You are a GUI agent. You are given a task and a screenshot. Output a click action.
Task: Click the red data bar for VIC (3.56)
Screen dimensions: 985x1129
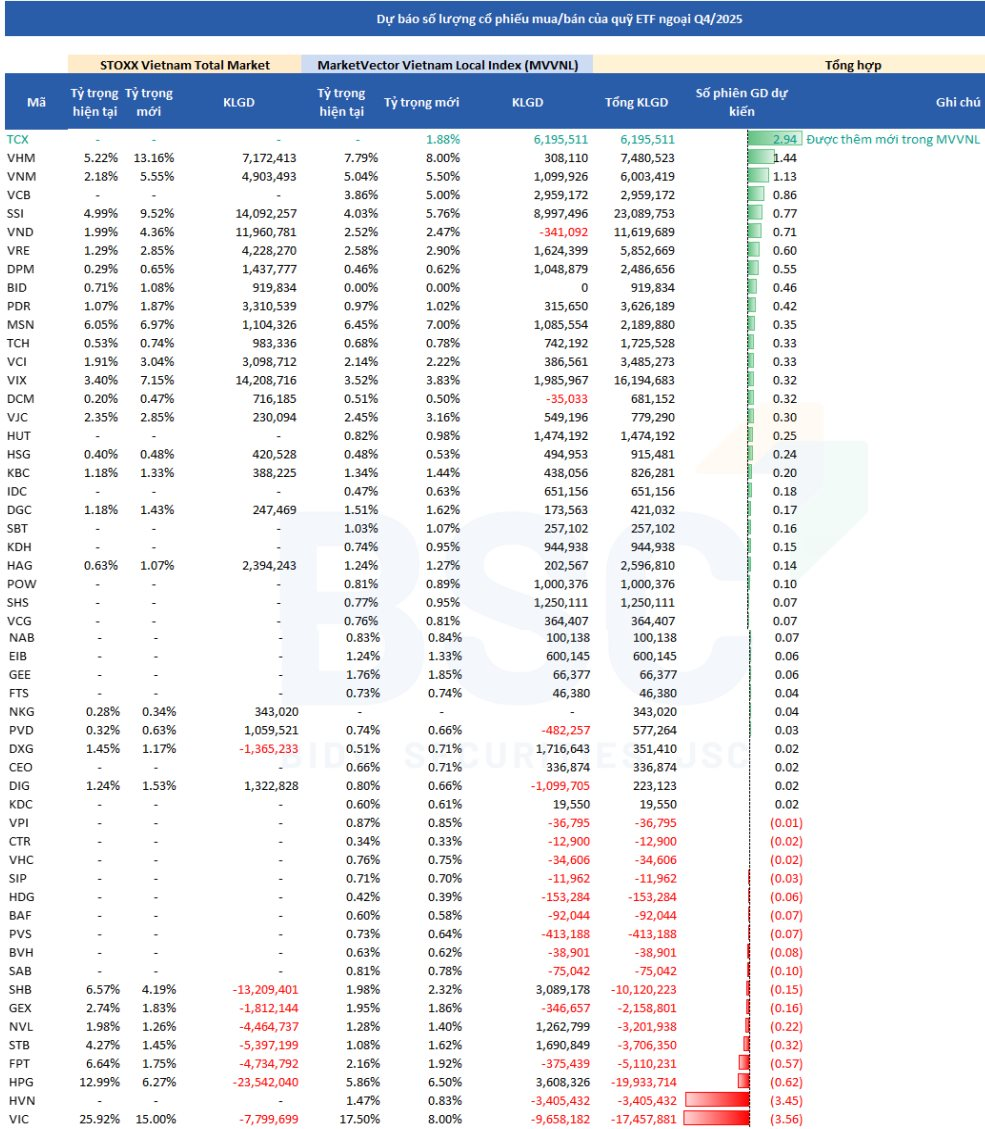click(x=715, y=1118)
